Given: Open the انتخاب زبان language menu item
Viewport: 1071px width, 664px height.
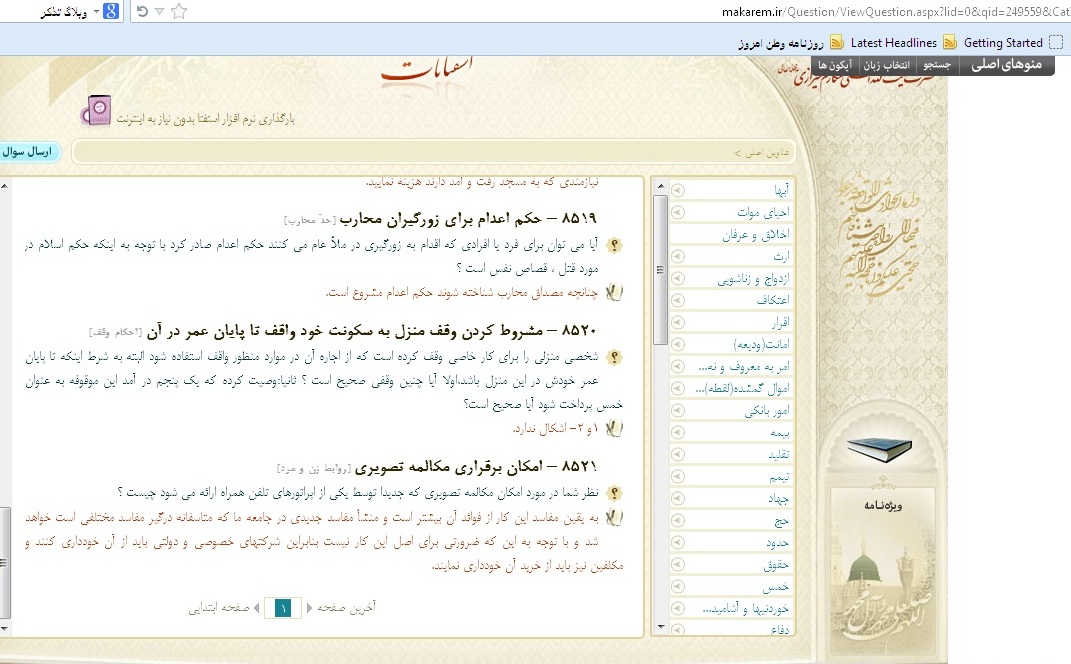Looking at the screenshot, I should 886,65.
